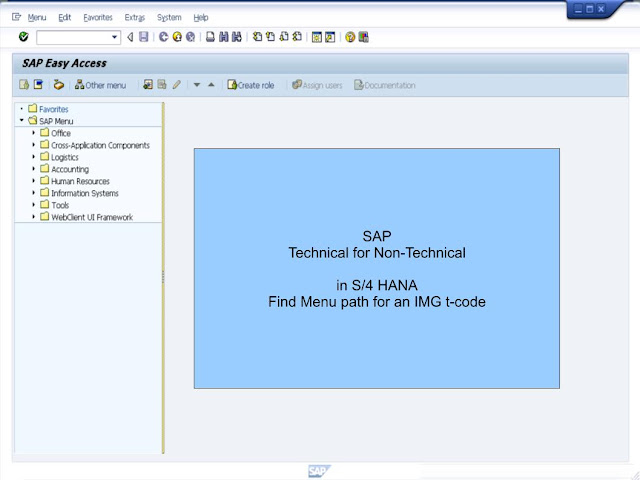Click the Assign users button
The height and width of the screenshot is (480, 640).
[317, 85]
